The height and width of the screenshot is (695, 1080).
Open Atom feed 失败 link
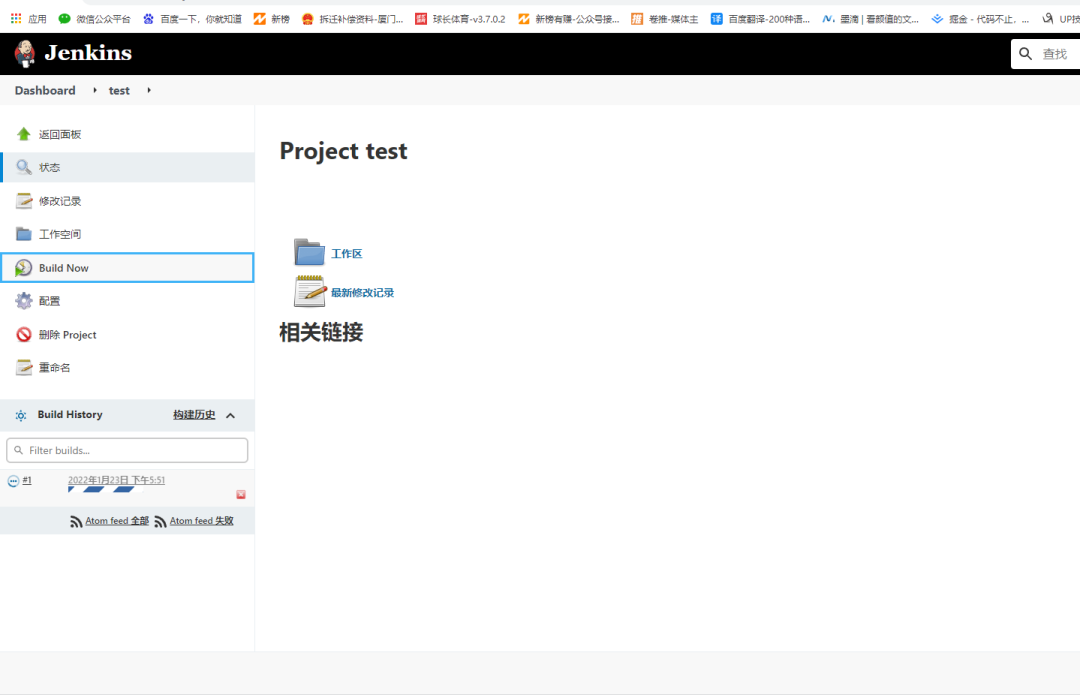202,521
